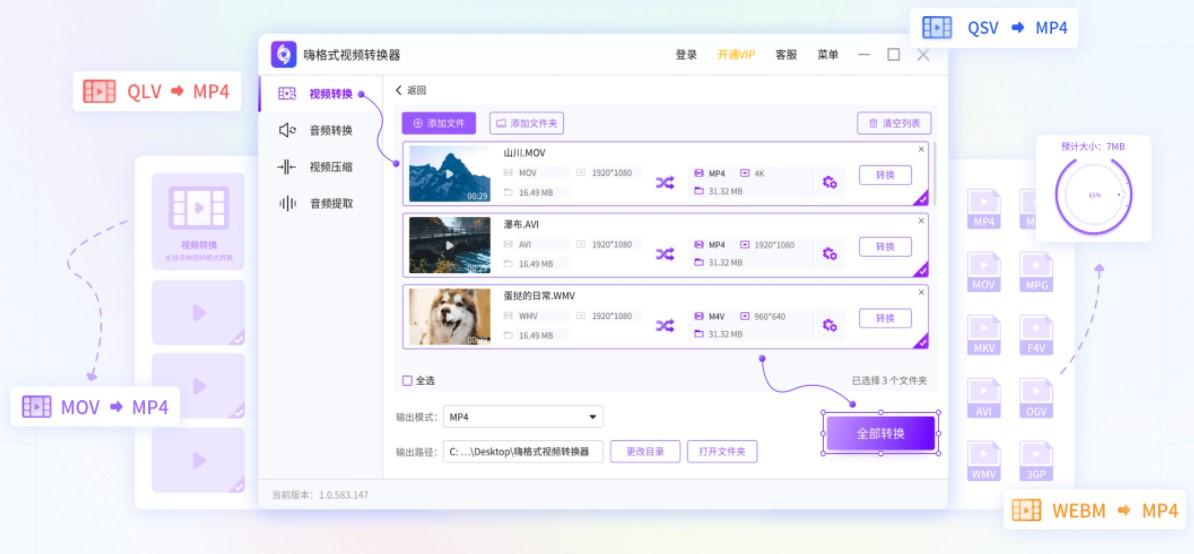This screenshot has height=554, width=1194.
Task: Click 开通VIP in the title bar
Action: (736, 55)
